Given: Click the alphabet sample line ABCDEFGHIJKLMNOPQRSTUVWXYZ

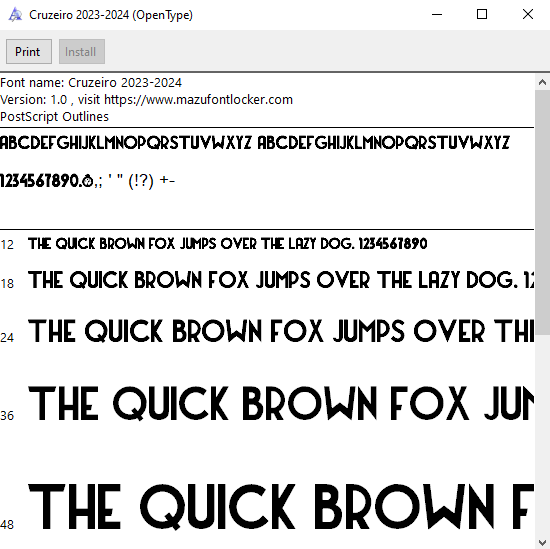Looking at the screenshot, I should (x=255, y=143).
